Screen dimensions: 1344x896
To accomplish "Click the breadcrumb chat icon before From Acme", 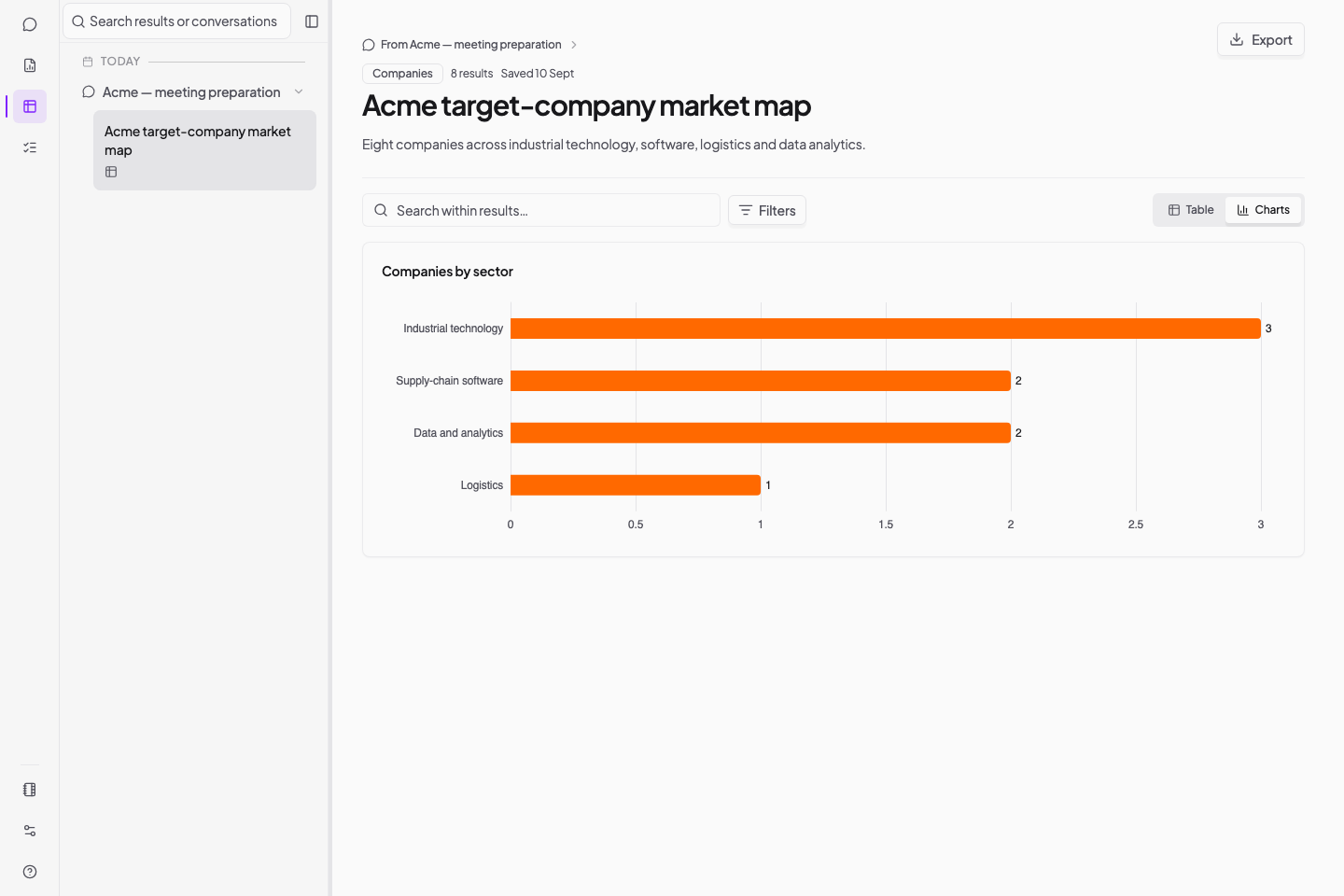I will tap(369, 45).
